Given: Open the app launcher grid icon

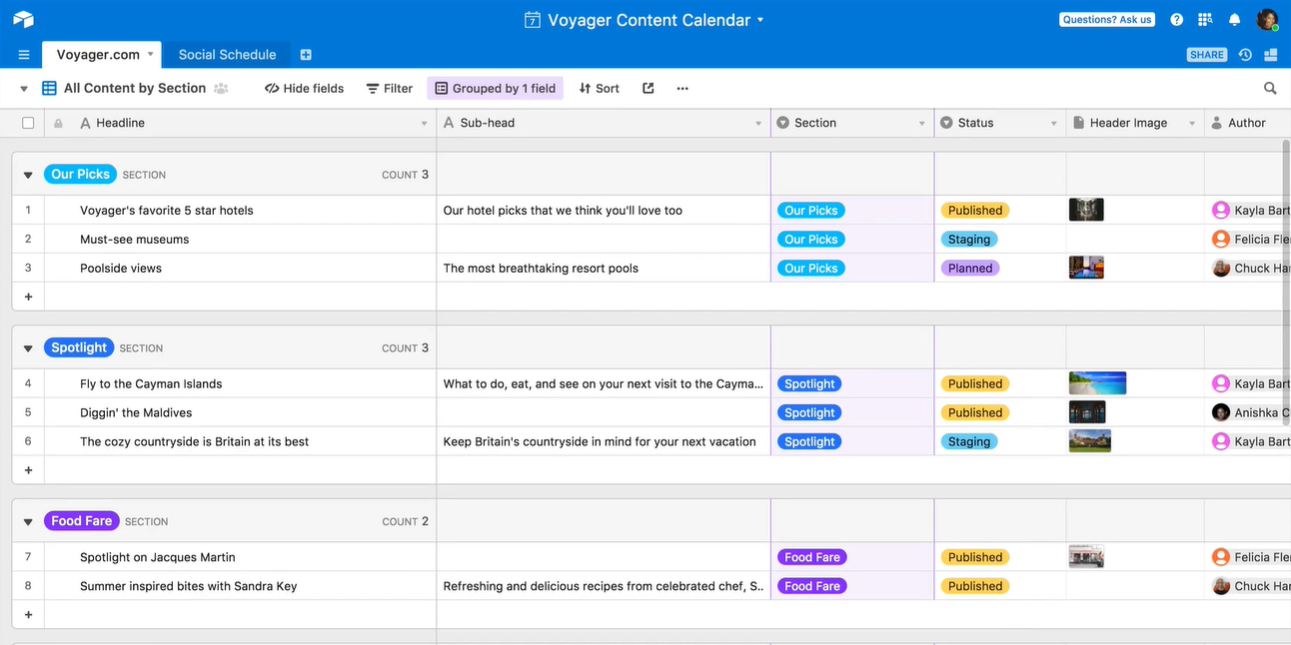Looking at the screenshot, I should 1205,19.
